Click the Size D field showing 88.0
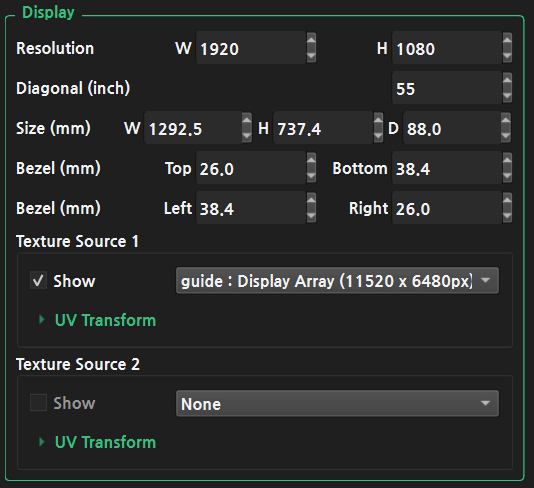Image resolution: width=534 pixels, height=488 pixels. (x=452, y=128)
